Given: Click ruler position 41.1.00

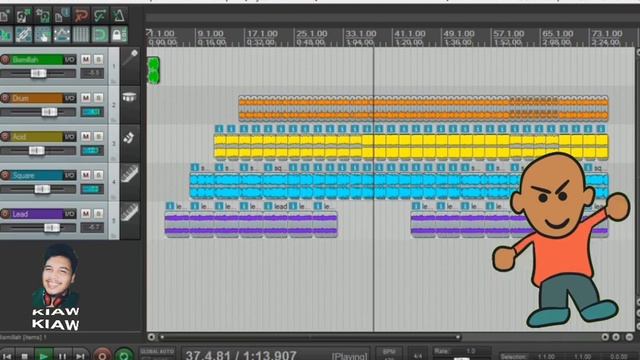Looking at the screenshot, I should (409, 33).
